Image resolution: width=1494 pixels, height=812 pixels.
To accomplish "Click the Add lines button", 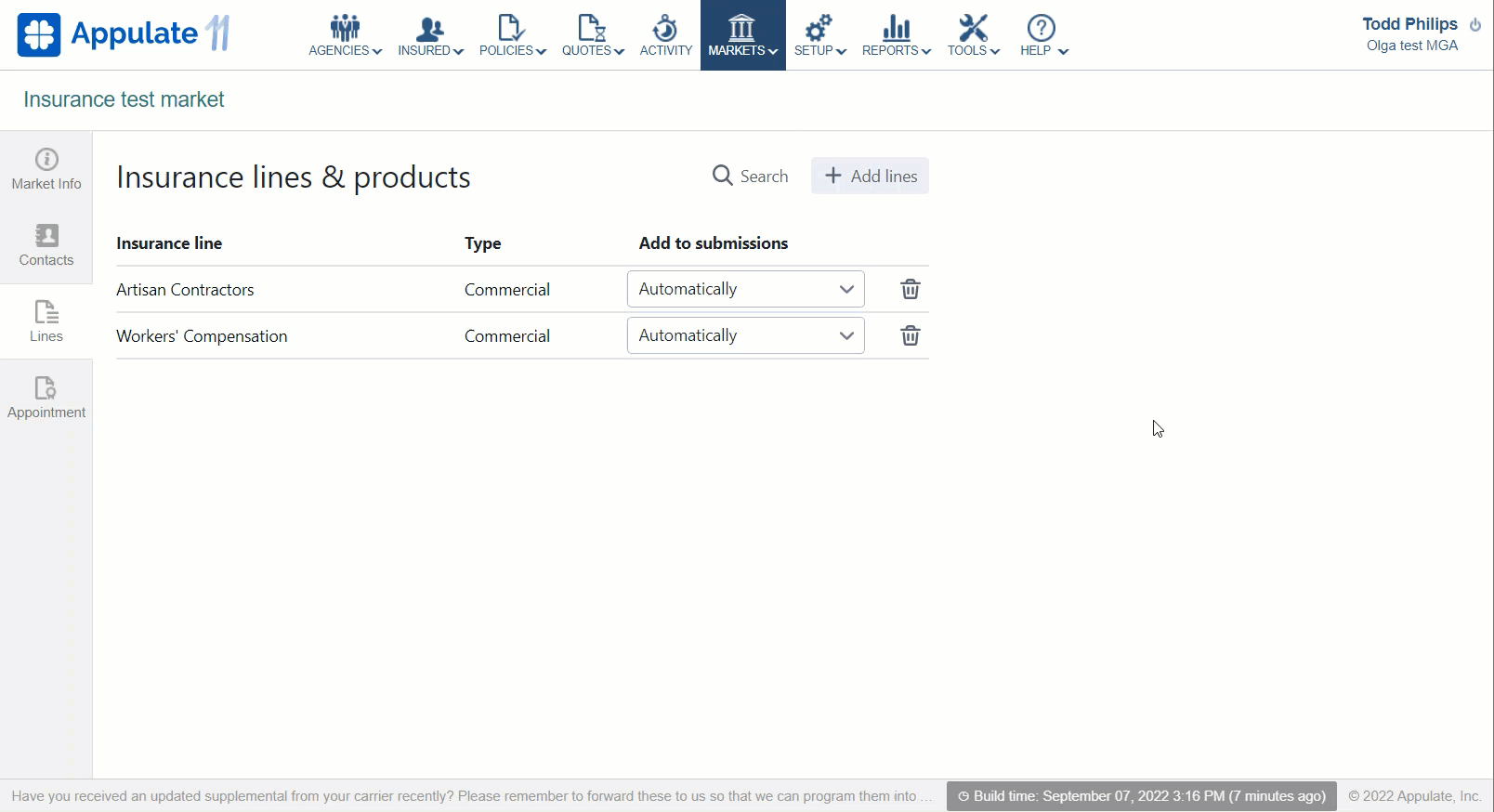I will click(870, 176).
